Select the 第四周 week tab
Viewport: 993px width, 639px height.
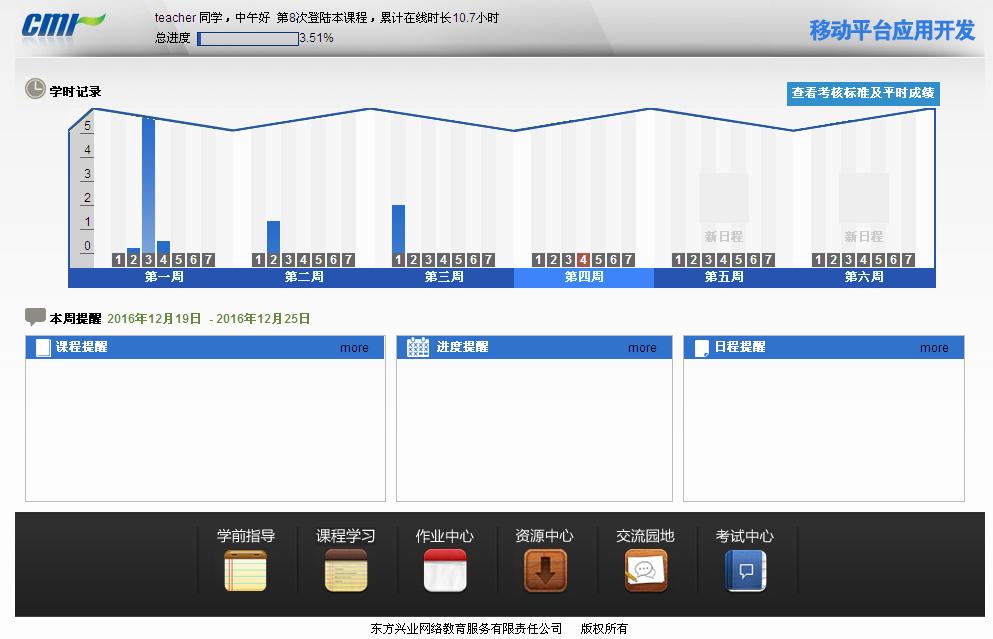584,277
